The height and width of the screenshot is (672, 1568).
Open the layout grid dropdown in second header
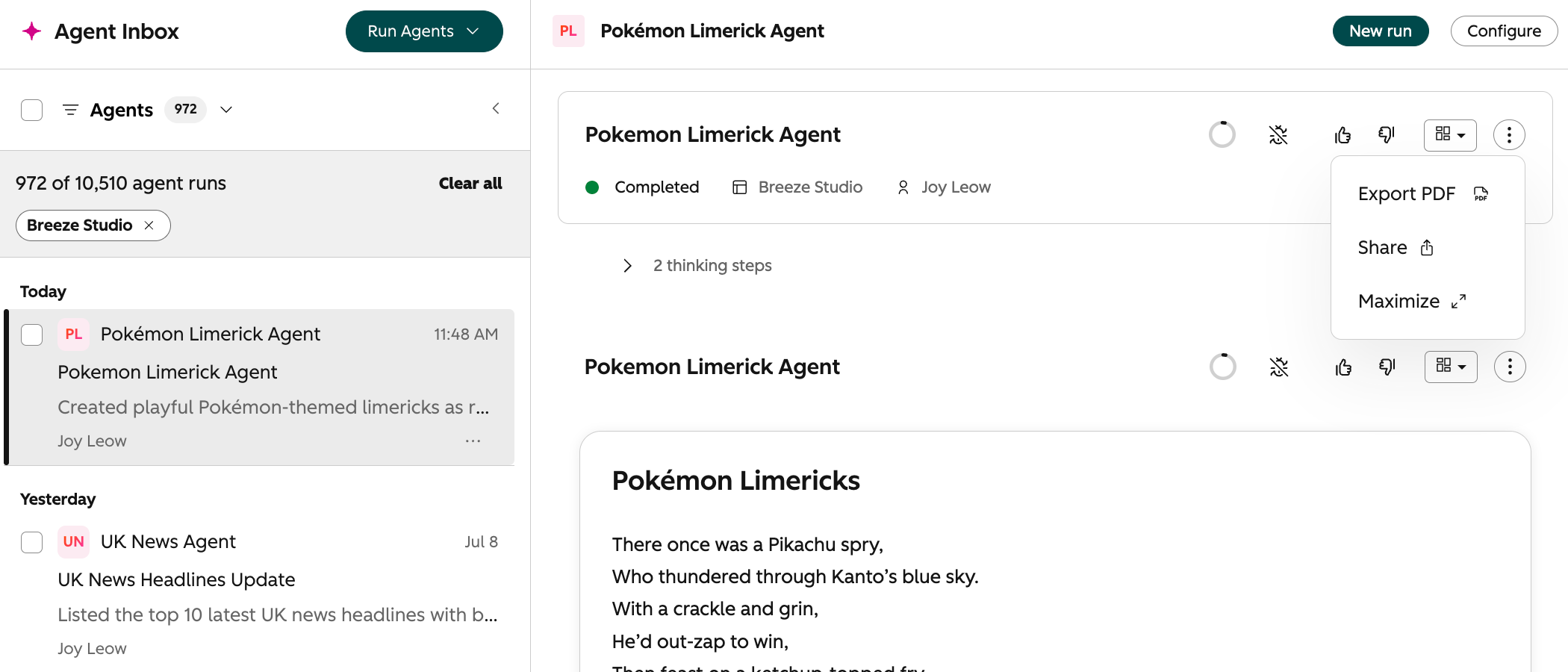point(1451,367)
